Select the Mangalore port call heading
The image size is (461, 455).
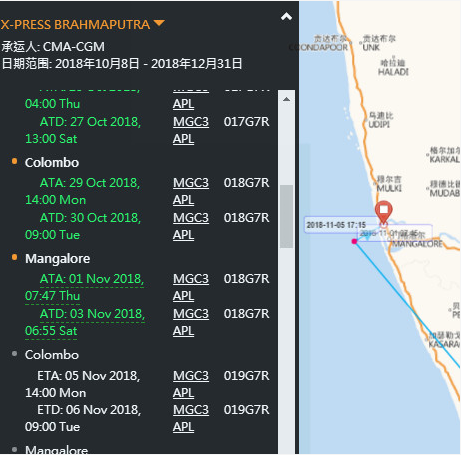point(58,259)
